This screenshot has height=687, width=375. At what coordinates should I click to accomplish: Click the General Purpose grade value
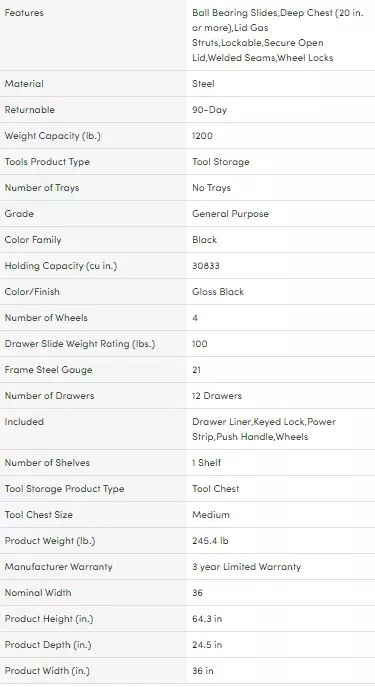click(230, 214)
